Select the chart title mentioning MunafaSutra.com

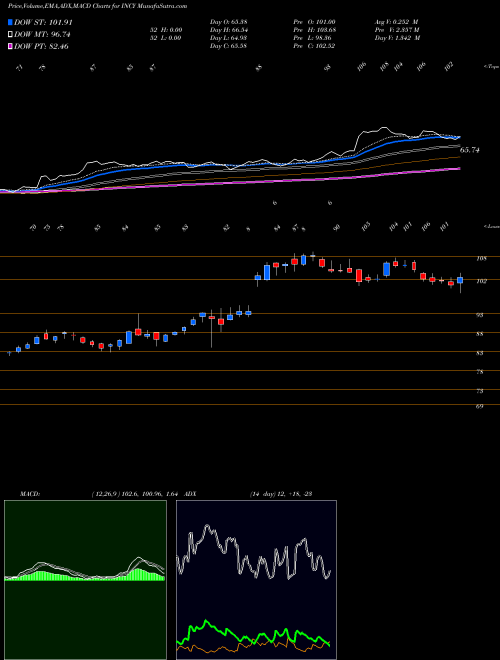(x=97, y=6)
